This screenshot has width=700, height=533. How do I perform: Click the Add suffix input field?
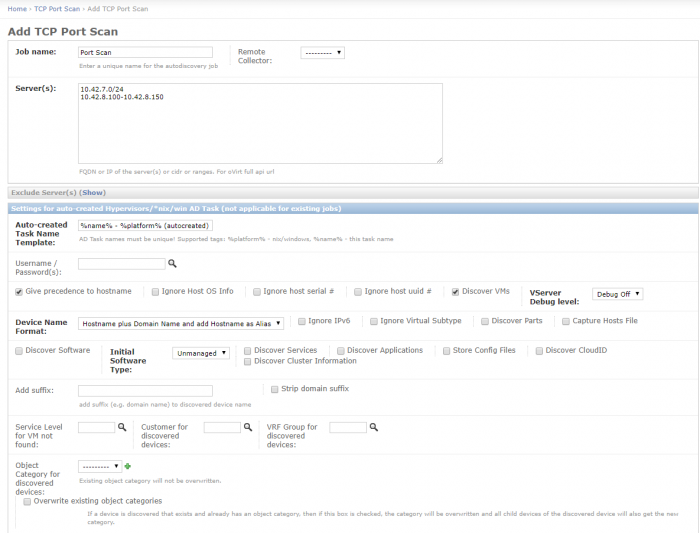click(146, 391)
